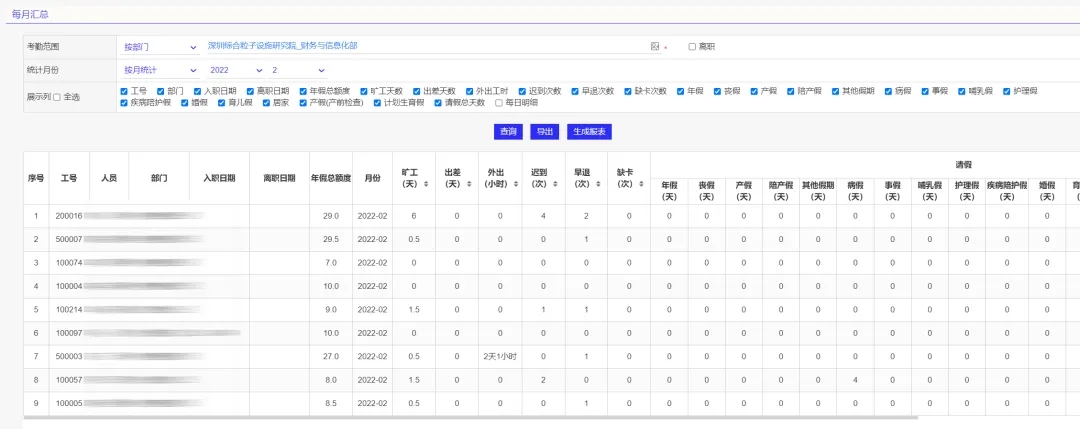Enable the 全选 select-all checkbox
The width and height of the screenshot is (1080, 429).
pos(57,97)
